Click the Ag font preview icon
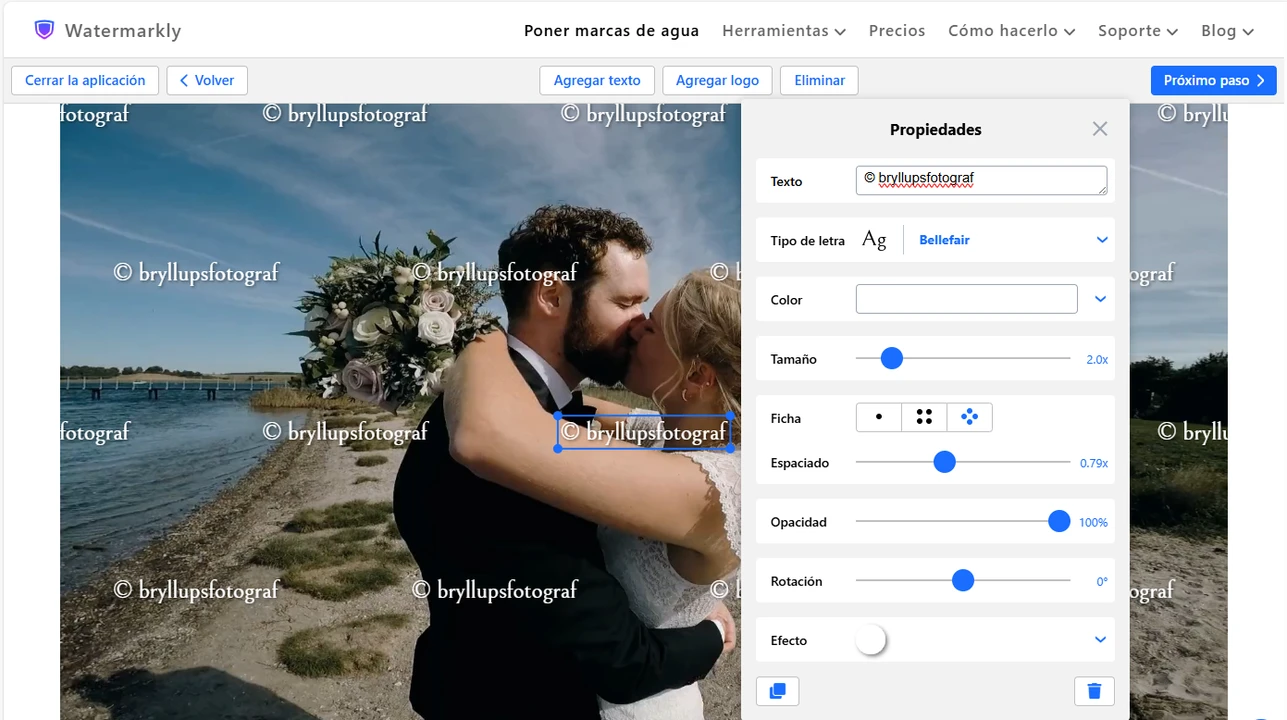Viewport: 1287px width, 720px height. (x=874, y=240)
